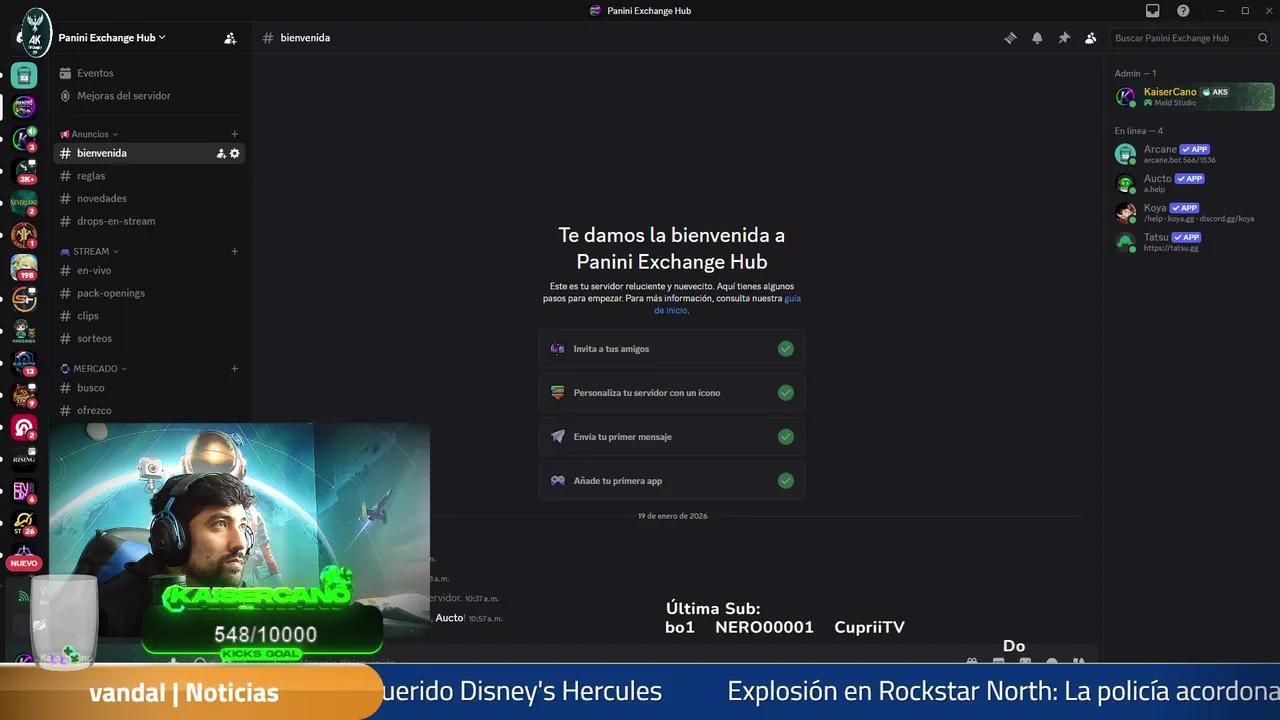Click Invita a tus amigos step
This screenshot has width=1280, height=720.
(672, 349)
